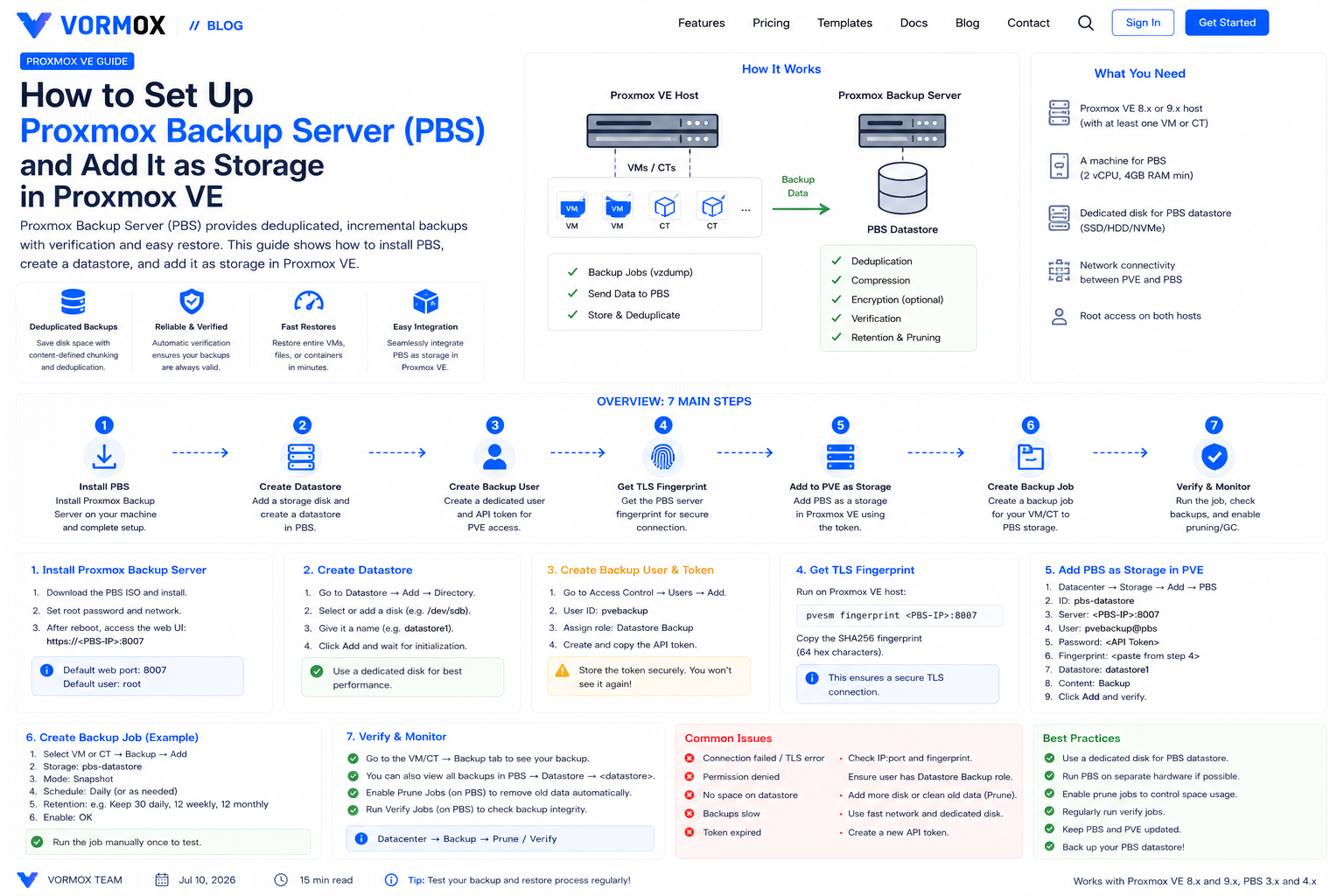Click host icon beside Proxmox VE 8.x requirement
Screen dimensions: 1344x896
(1059, 114)
